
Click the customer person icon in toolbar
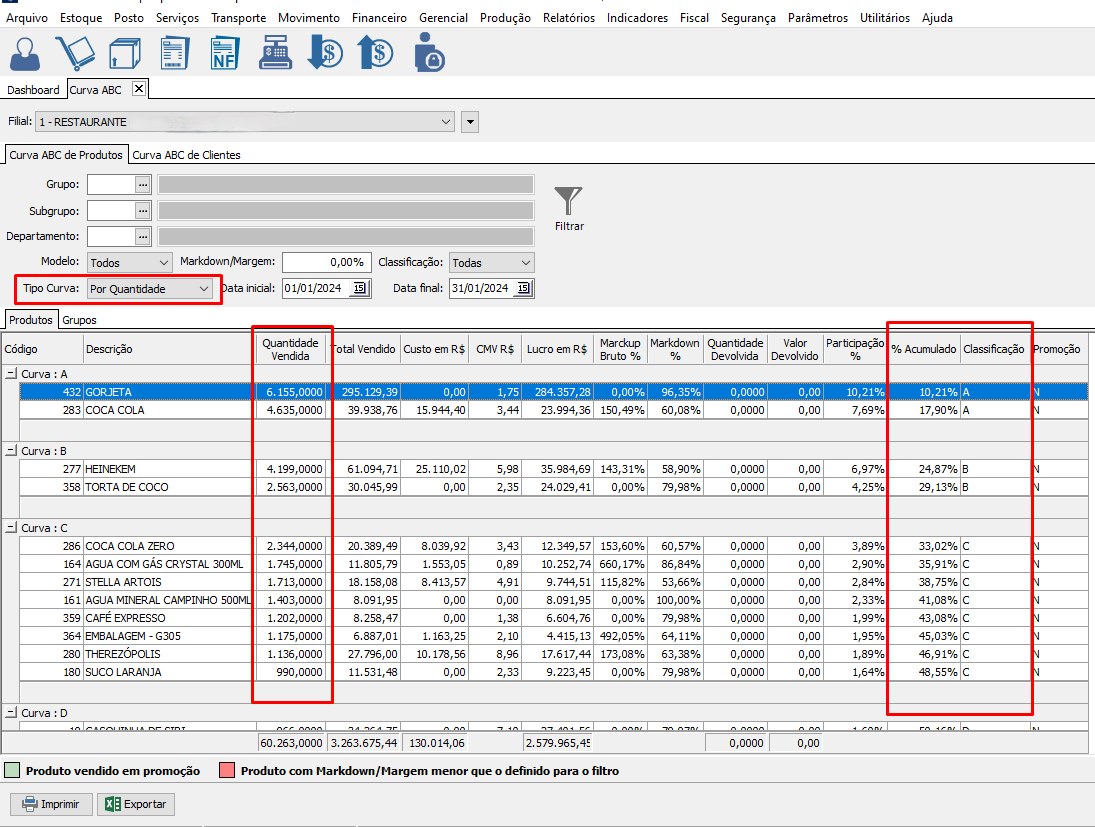point(24,54)
